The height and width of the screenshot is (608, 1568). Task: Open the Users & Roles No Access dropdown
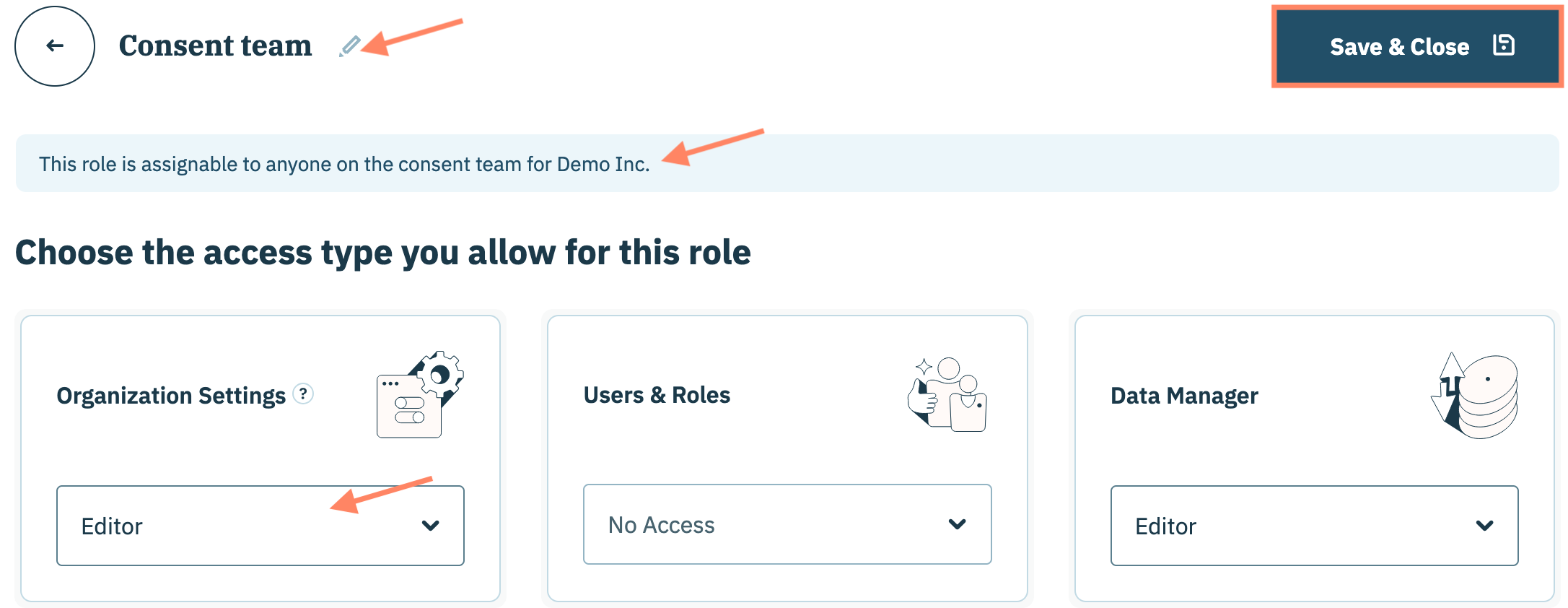coord(787,524)
